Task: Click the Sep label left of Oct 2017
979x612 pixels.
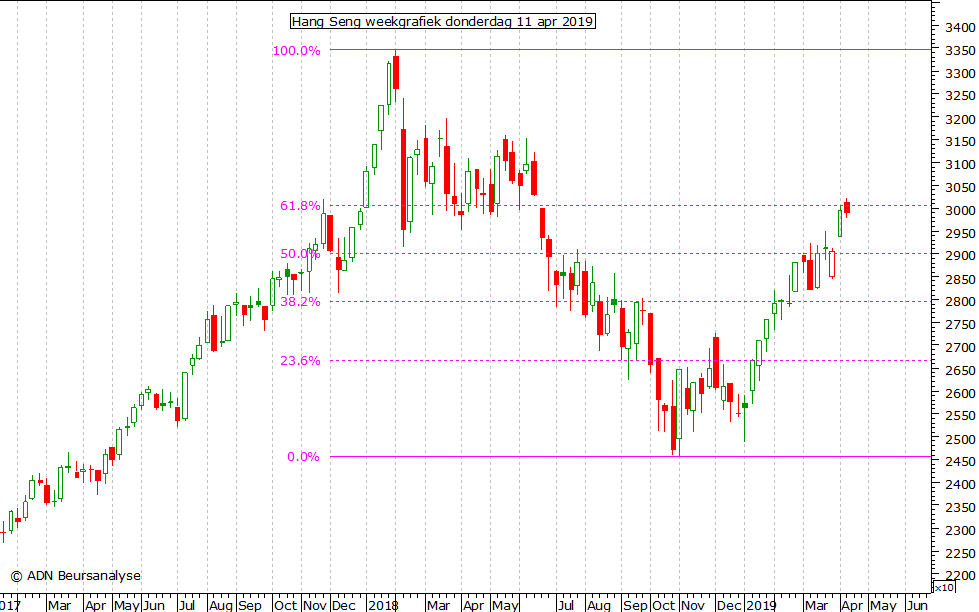Action: 250,605
